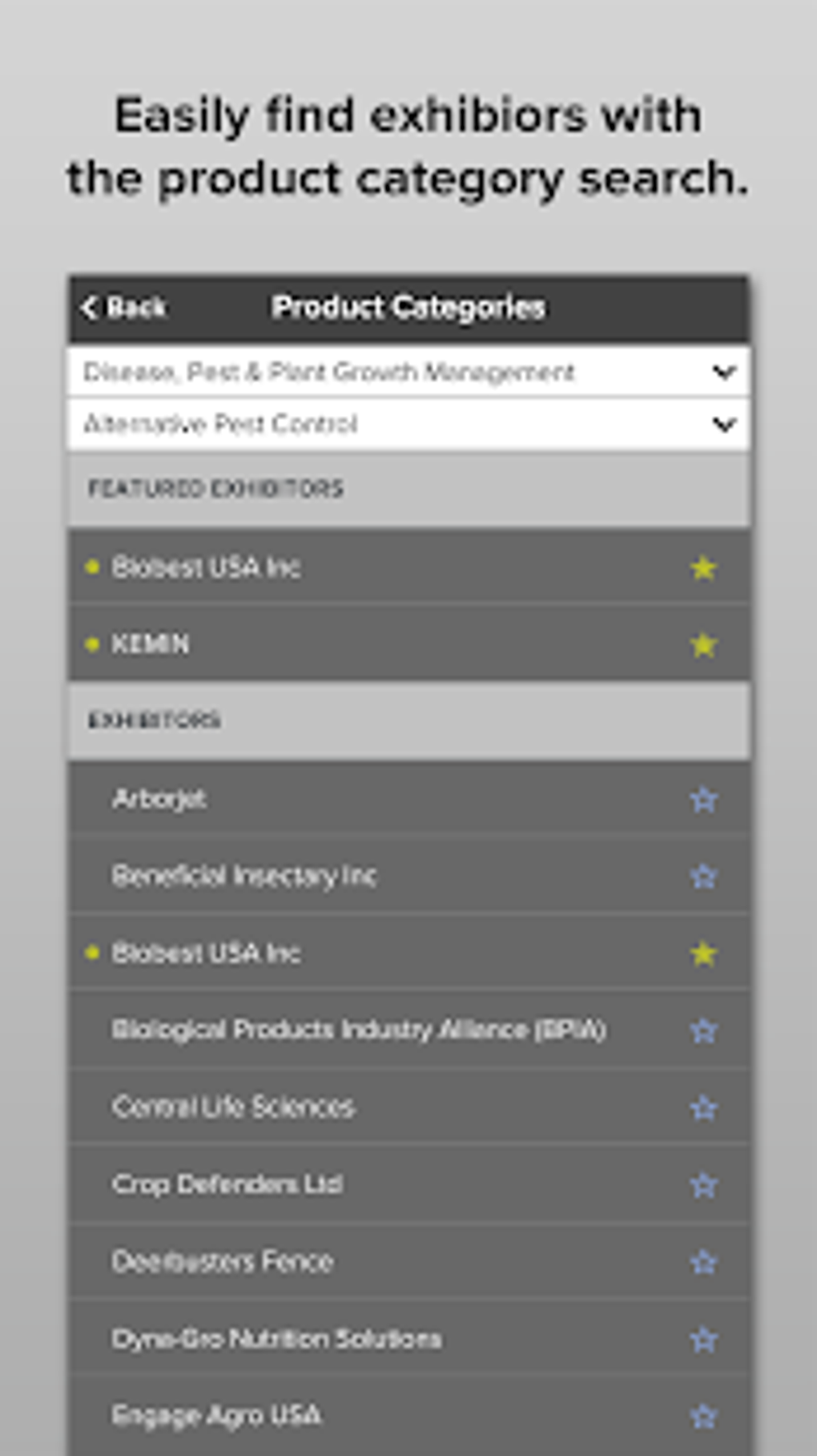Favorite Deerbusters Fence using star
Image resolution: width=817 pixels, height=1456 pixels.
[x=702, y=1263]
